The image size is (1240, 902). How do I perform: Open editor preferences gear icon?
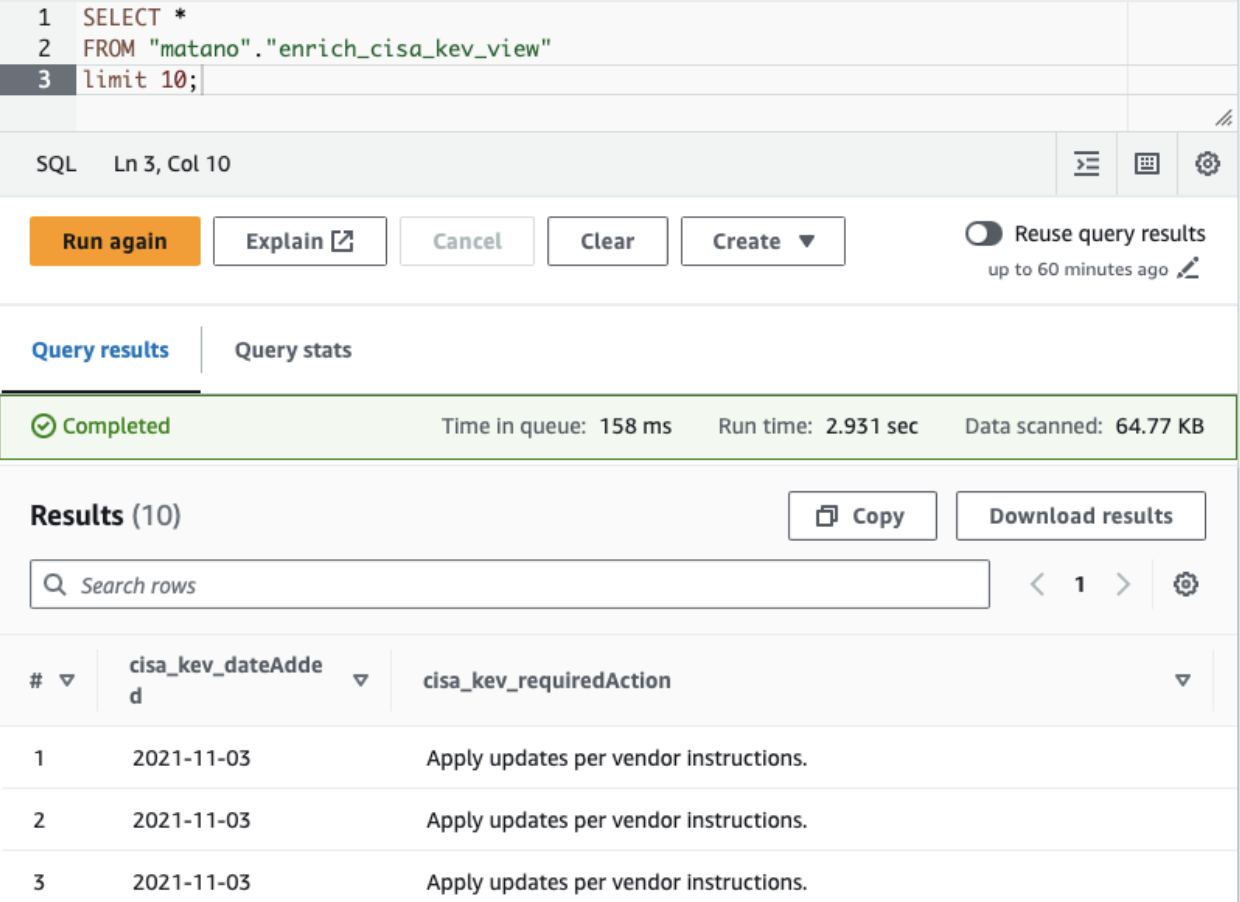(1208, 164)
